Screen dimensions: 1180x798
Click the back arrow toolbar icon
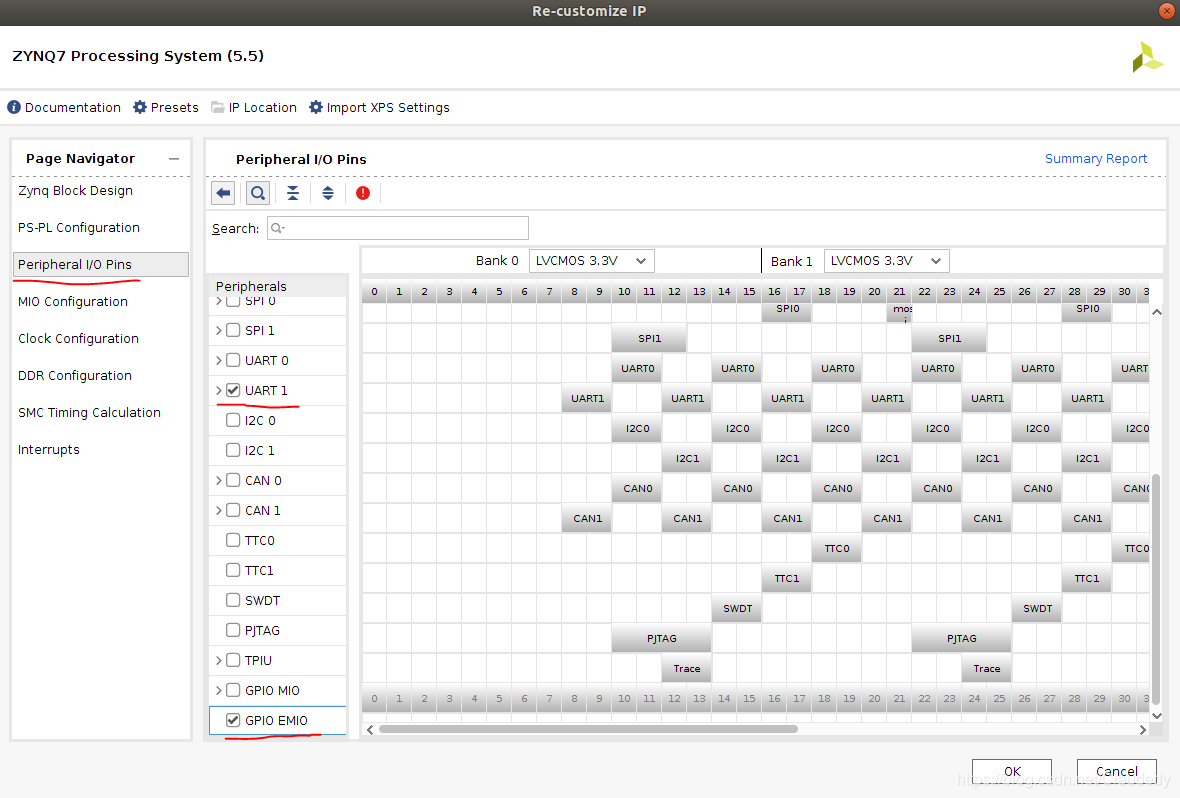point(223,193)
